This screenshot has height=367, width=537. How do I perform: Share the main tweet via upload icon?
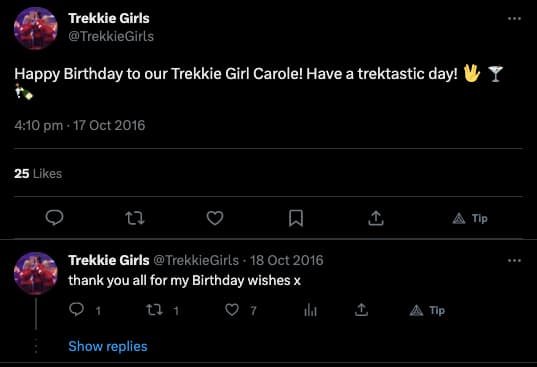376,218
